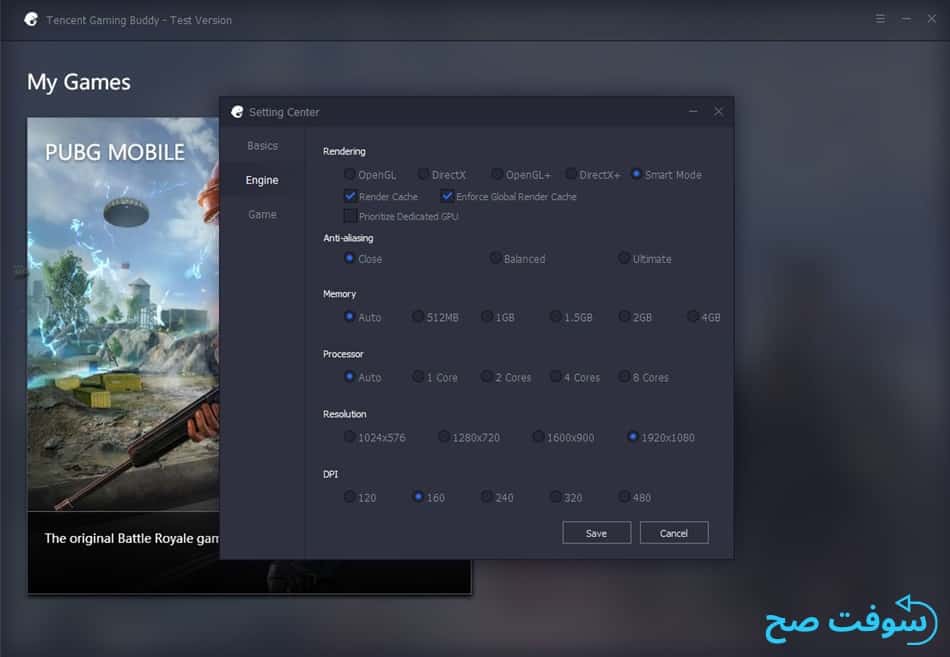Viewport: 950px width, 657px height.
Task: Set DPI to 120
Action: [350, 496]
